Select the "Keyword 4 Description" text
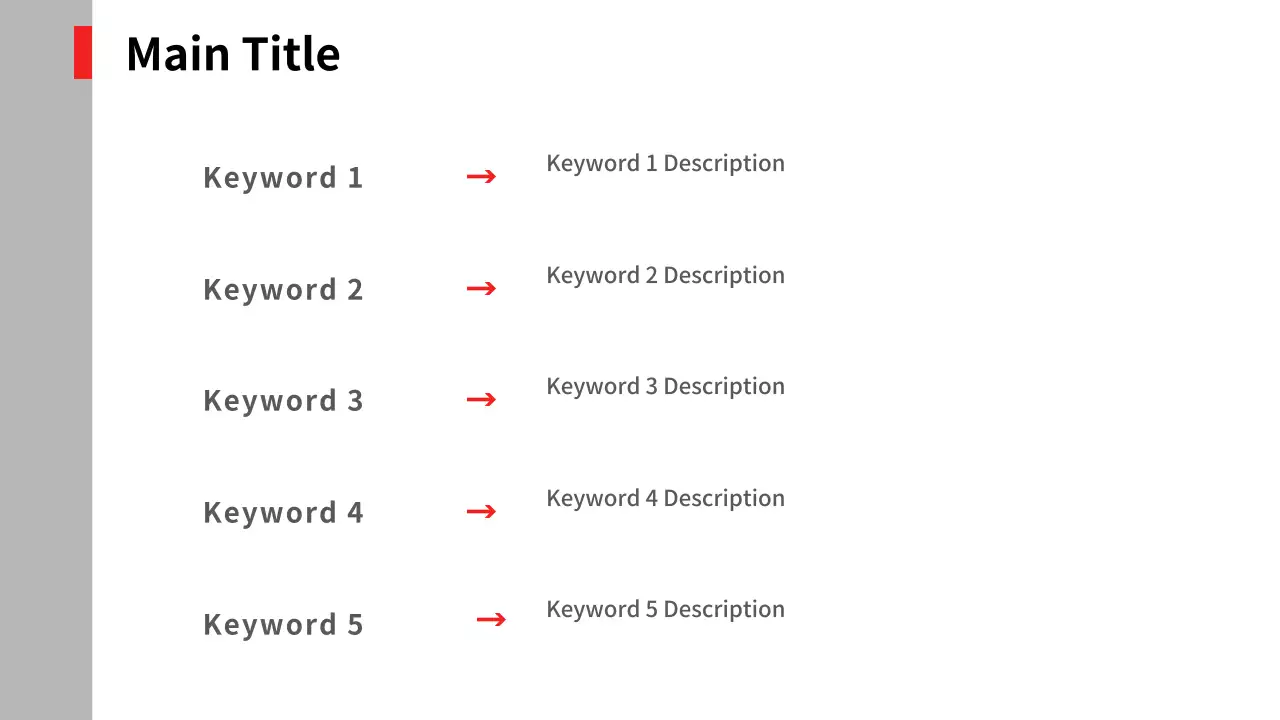This screenshot has height=720, width=1280. pyautogui.click(x=665, y=499)
